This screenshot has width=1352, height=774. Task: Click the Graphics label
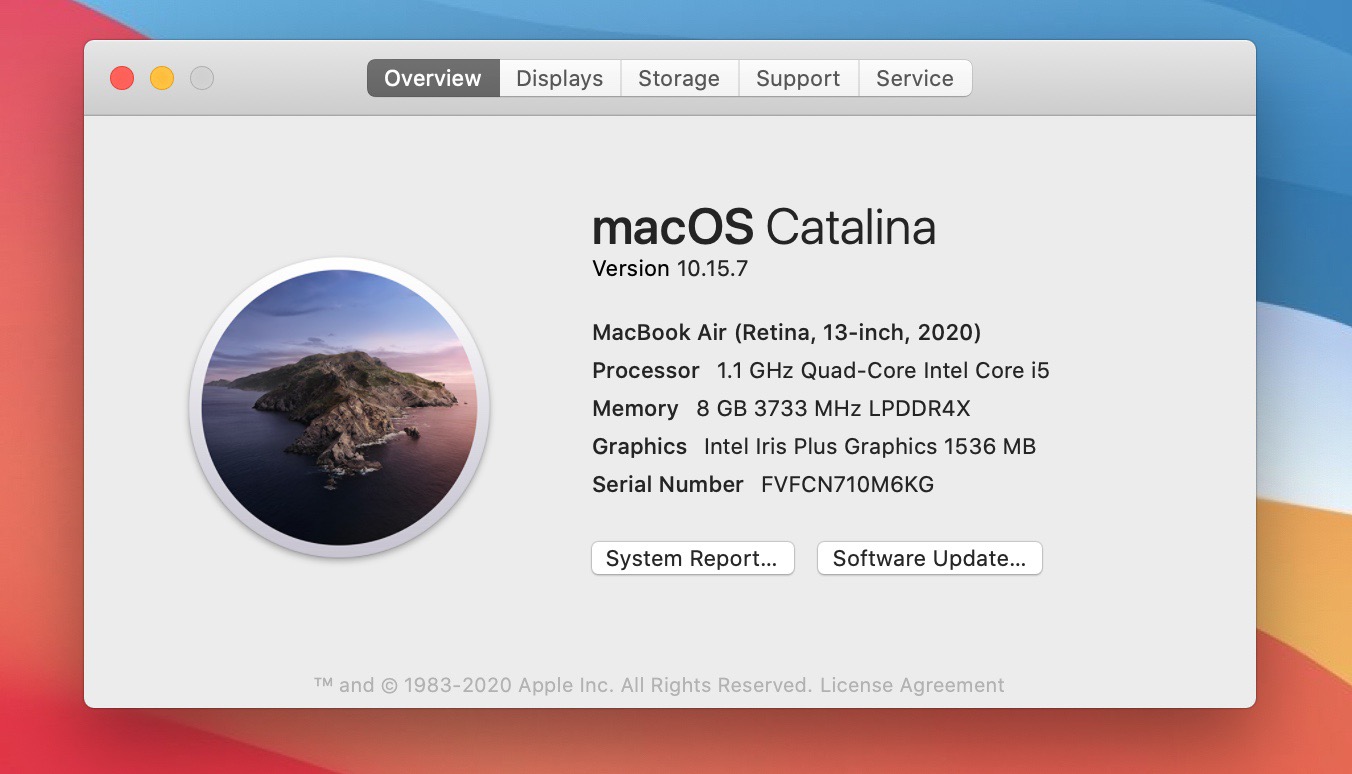(639, 446)
